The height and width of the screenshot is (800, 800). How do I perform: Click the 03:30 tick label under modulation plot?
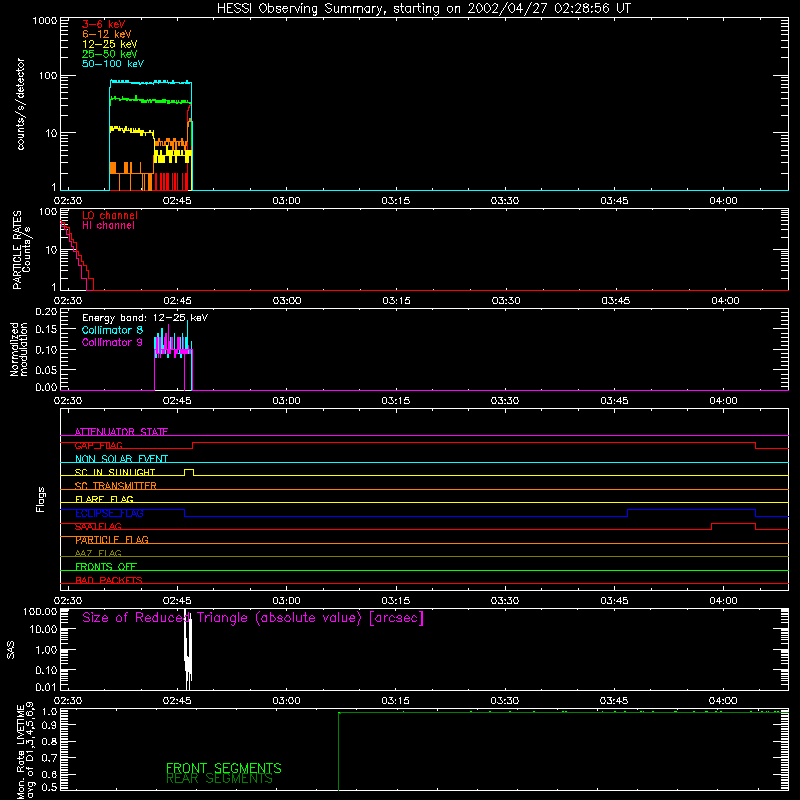point(505,401)
